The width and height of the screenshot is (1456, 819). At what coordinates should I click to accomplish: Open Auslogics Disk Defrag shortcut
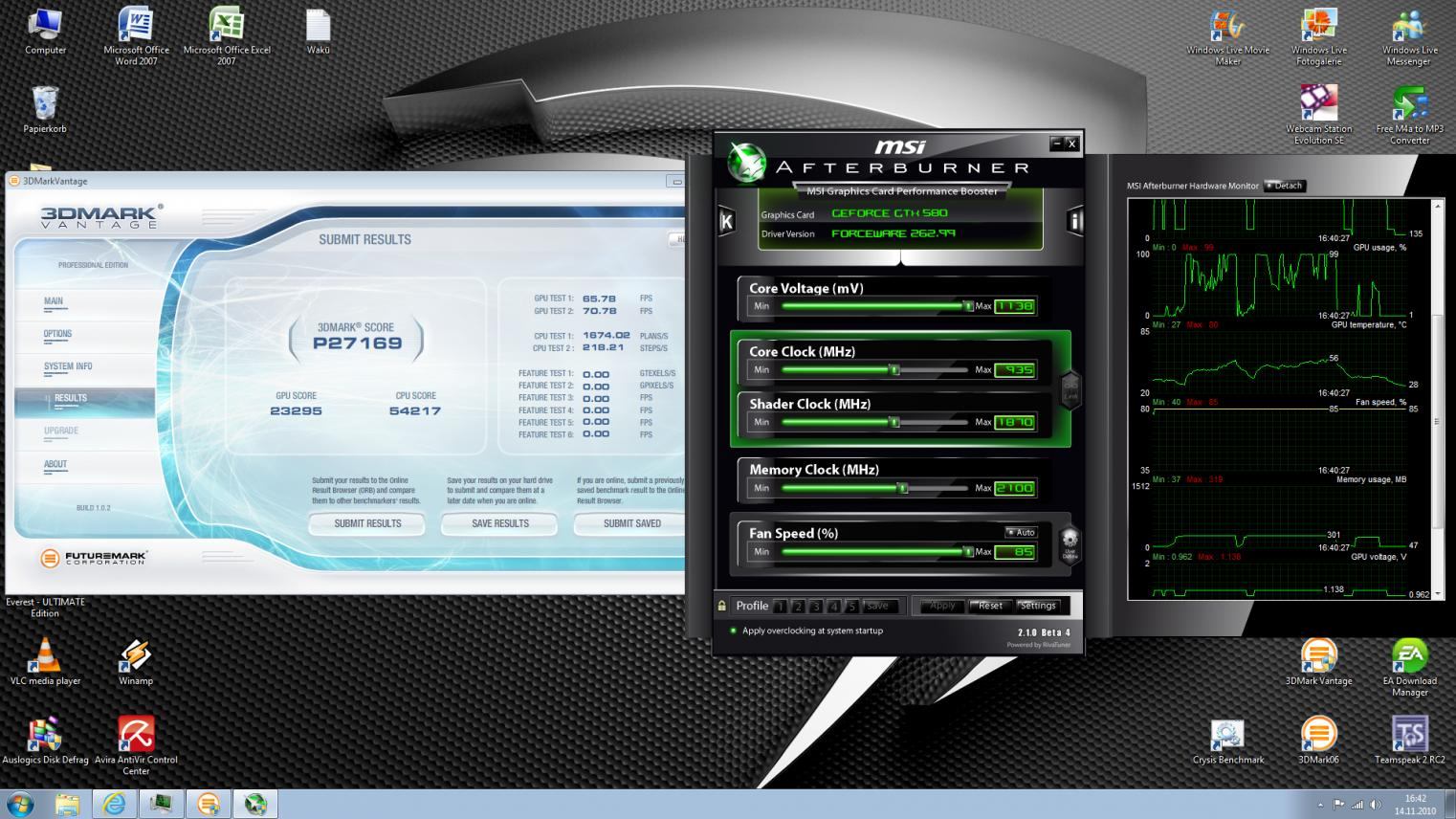(x=45, y=741)
